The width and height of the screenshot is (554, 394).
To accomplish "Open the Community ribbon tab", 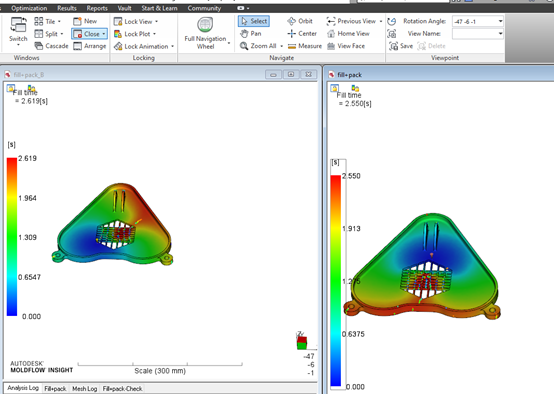I will [204, 8].
